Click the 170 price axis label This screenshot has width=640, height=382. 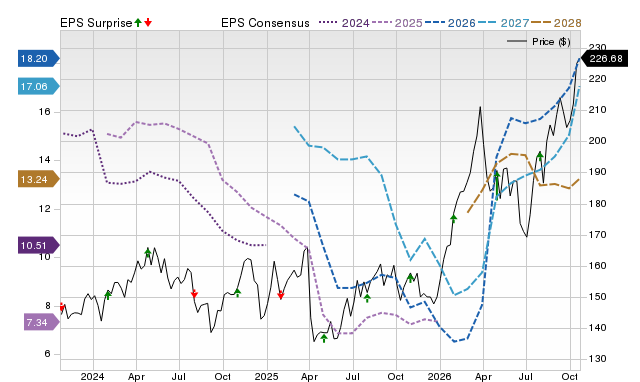click(x=597, y=235)
